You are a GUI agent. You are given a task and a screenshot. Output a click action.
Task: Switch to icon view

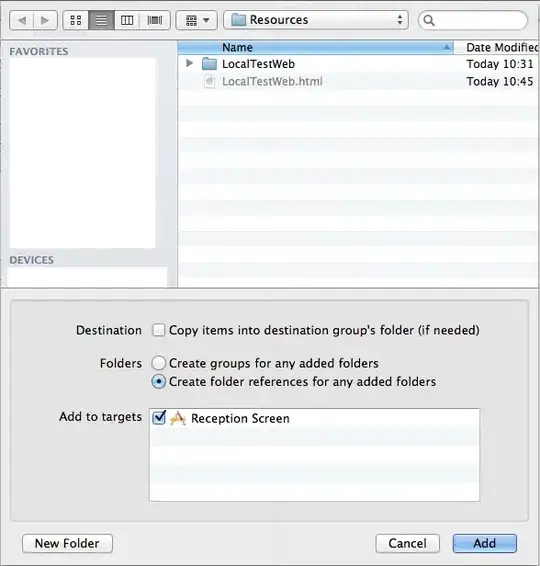click(76, 20)
